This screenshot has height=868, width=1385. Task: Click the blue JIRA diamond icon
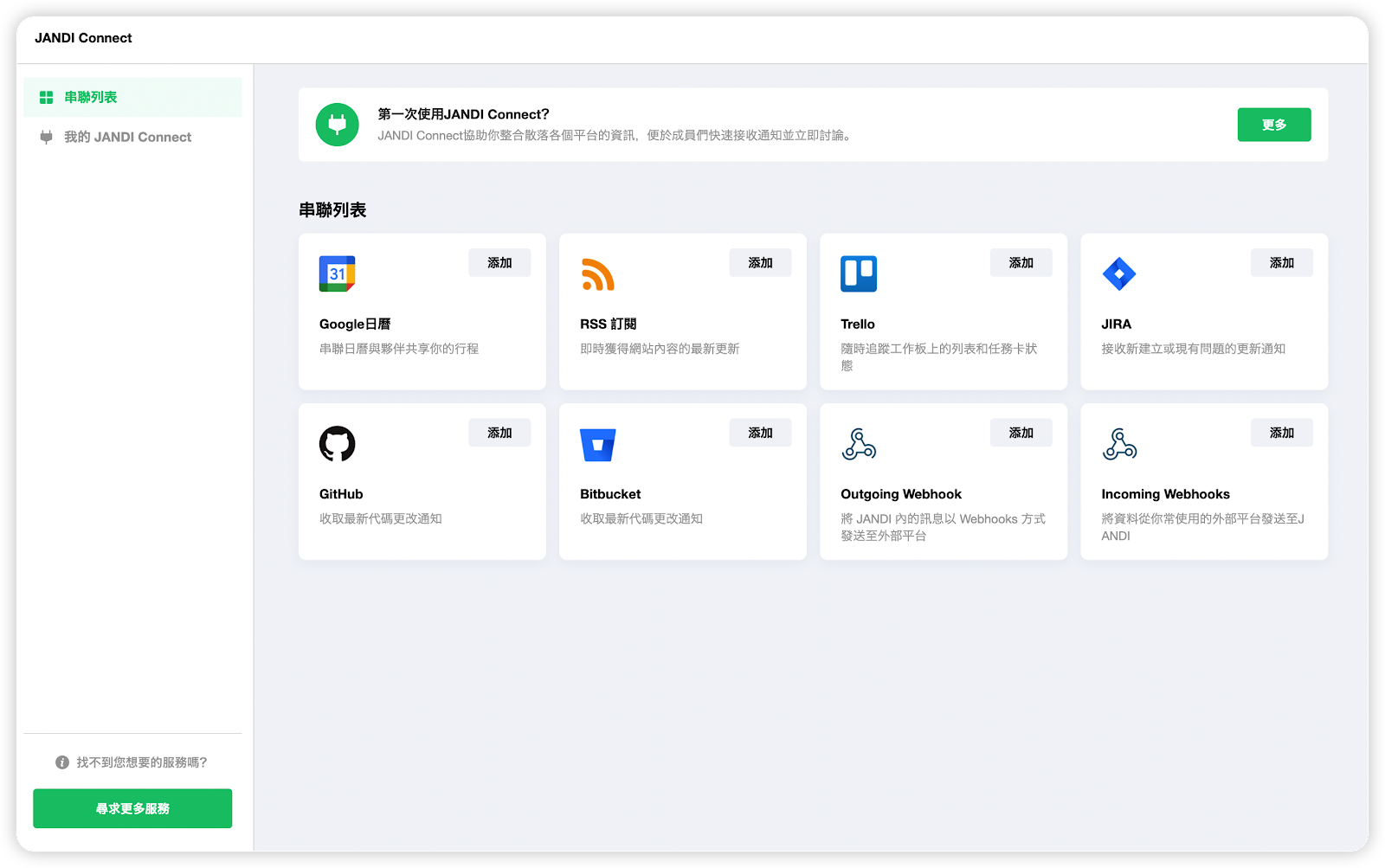click(1119, 273)
